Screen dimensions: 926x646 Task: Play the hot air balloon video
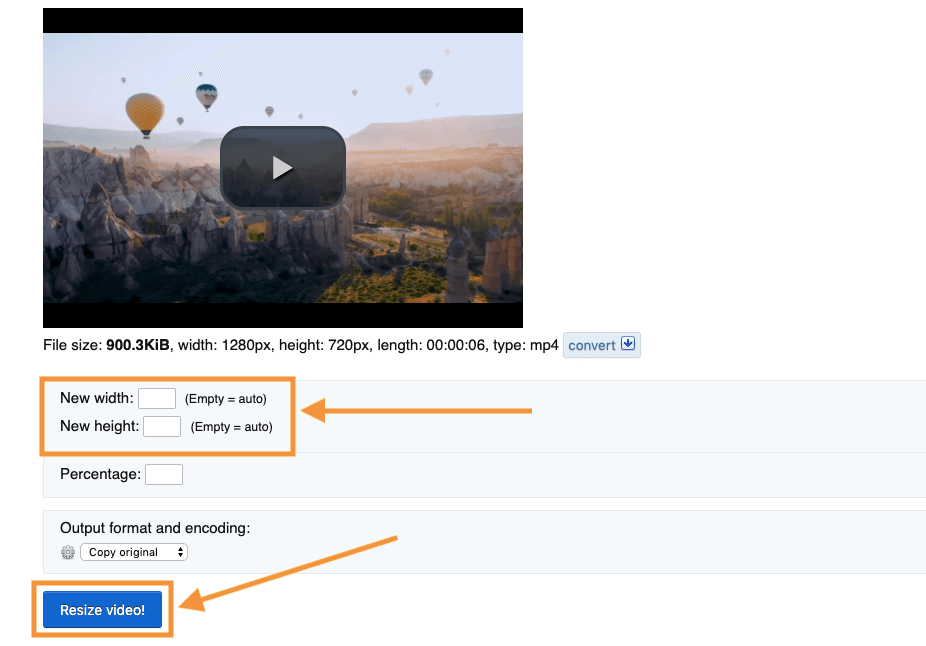point(283,168)
